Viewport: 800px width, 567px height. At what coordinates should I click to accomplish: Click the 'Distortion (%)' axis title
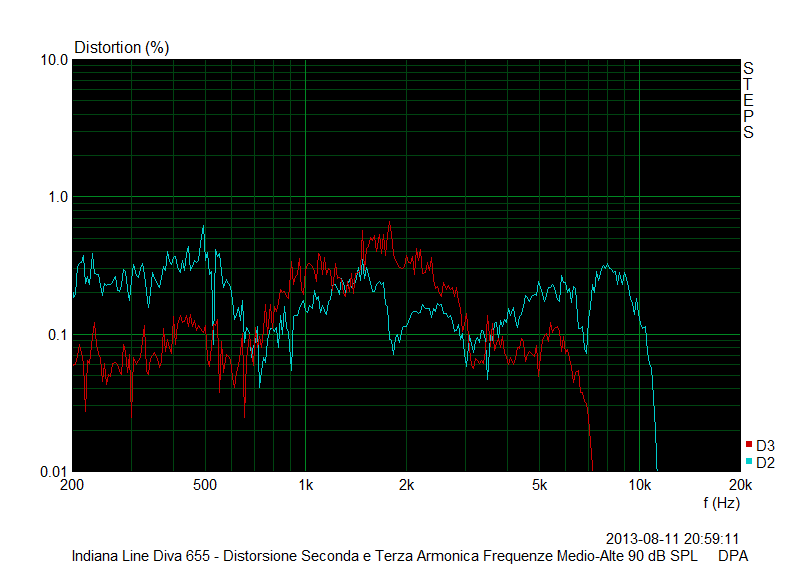click(121, 47)
